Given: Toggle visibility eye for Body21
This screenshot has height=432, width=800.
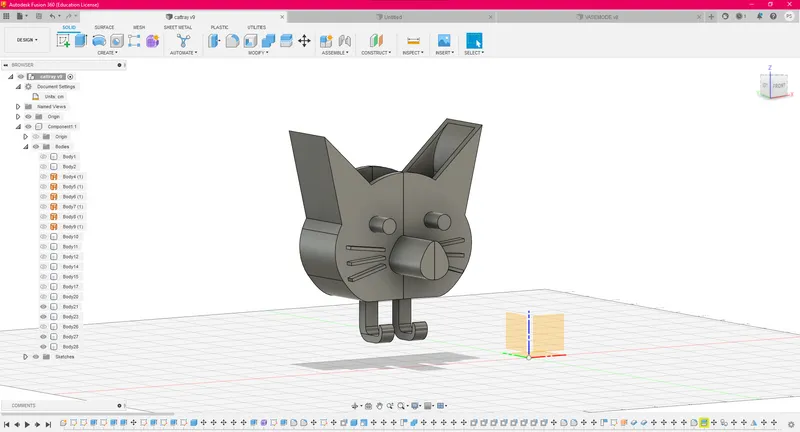Looking at the screenshot, I should (43, 307).
